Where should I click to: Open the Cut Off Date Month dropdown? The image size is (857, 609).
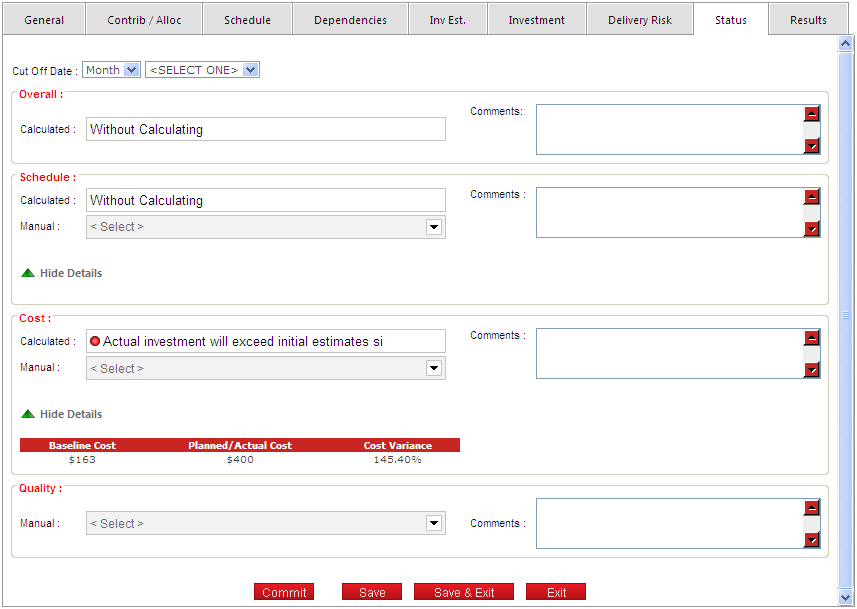pyautogui.click(x=132, y=70)
